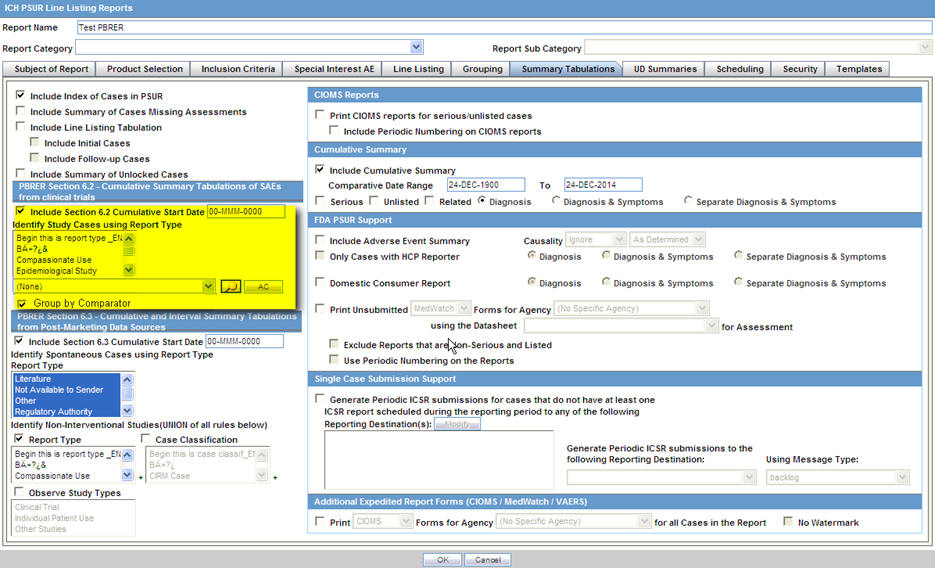Viewport: 935px width, 568px height.
Task: Switch to Subject of Report tab
Action: (x=51, y=69)
